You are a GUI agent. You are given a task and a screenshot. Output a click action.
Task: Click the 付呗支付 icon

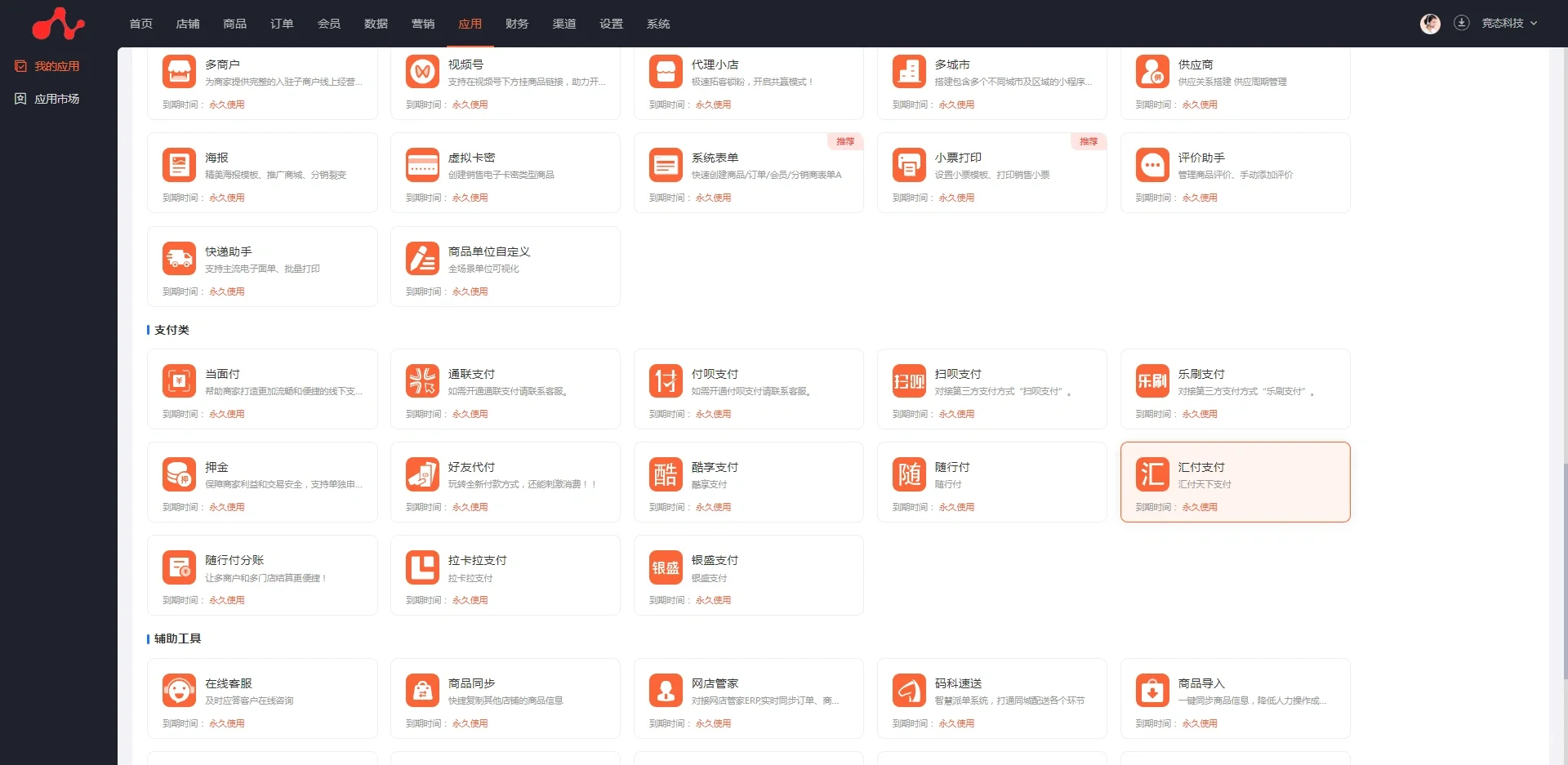[x=666, y=381]
